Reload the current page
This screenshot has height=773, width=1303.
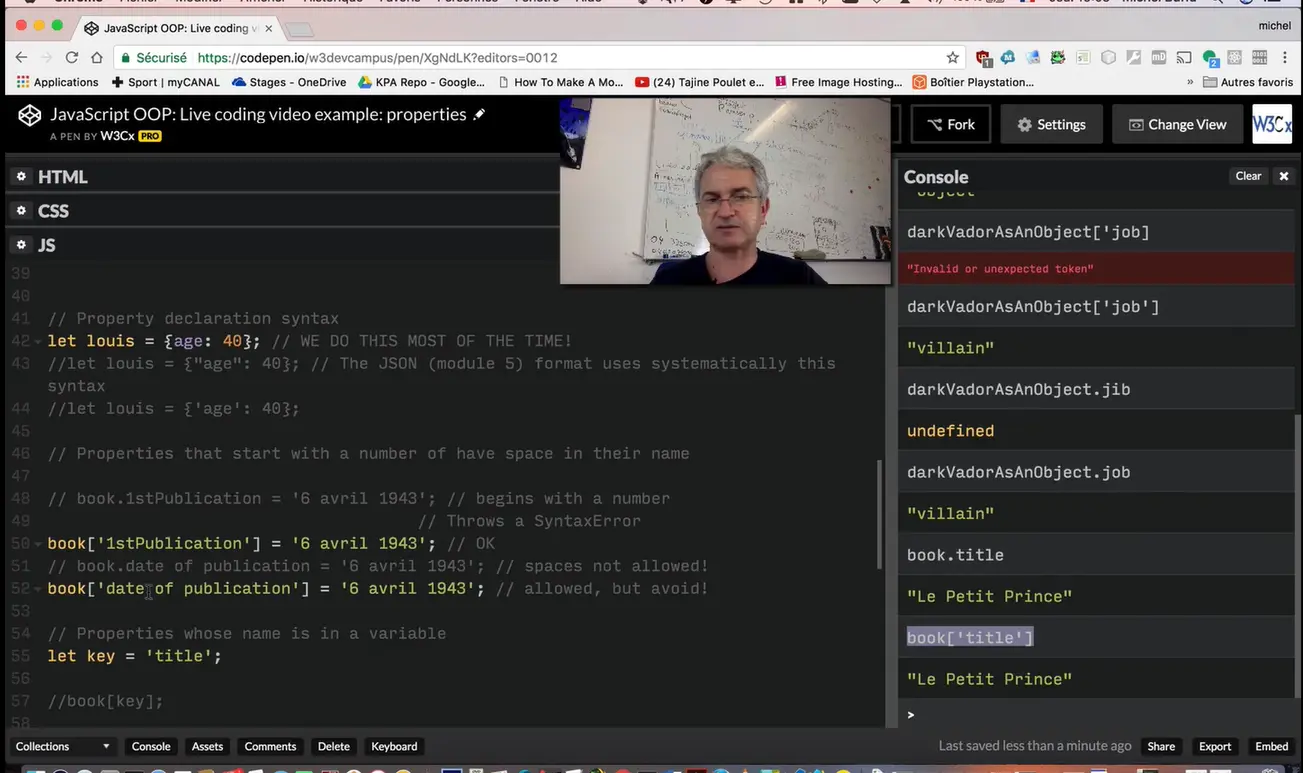(72, 58)
